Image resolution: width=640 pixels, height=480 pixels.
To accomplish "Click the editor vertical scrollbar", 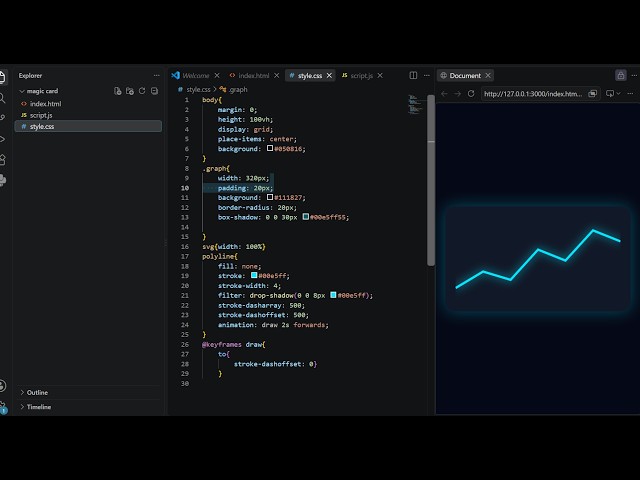I will tap(431, 180).
